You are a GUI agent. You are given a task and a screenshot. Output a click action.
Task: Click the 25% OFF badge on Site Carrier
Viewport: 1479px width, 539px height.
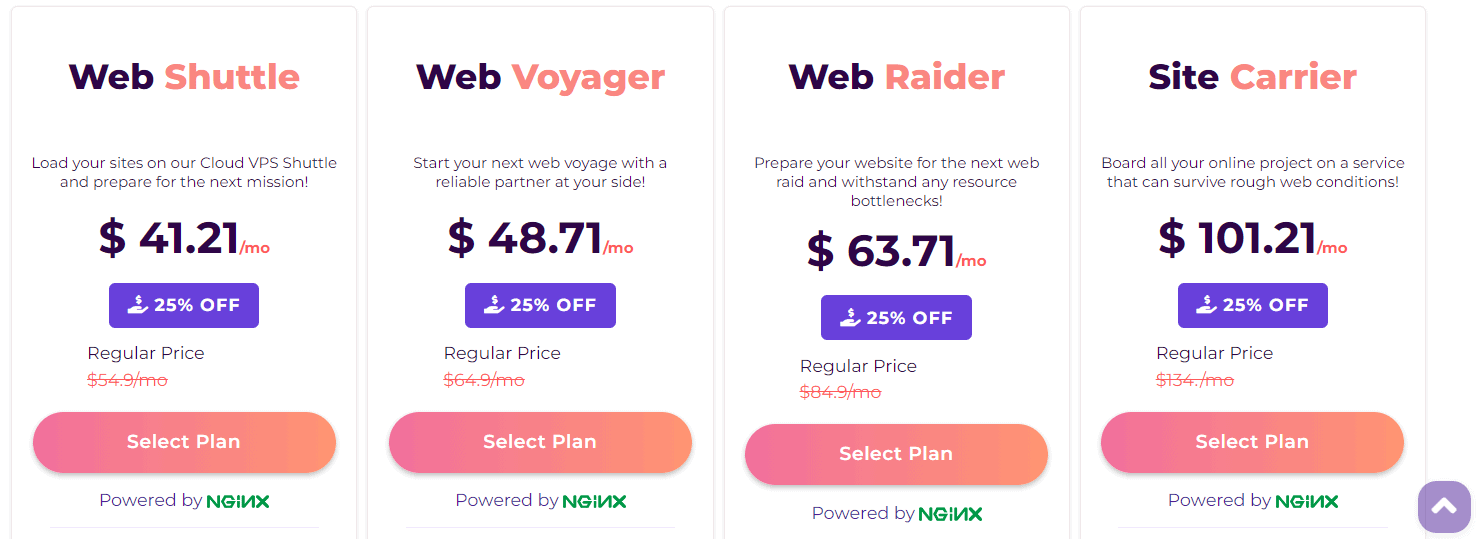[x=1252, y=306]
